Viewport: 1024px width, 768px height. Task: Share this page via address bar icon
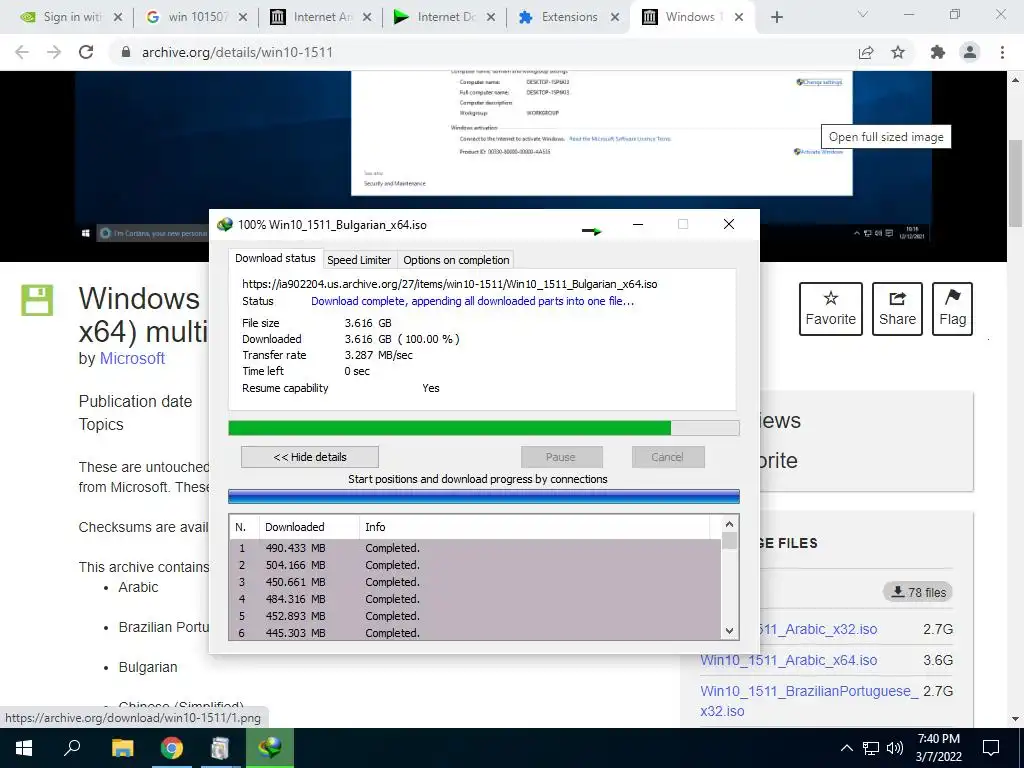point(866,52)
